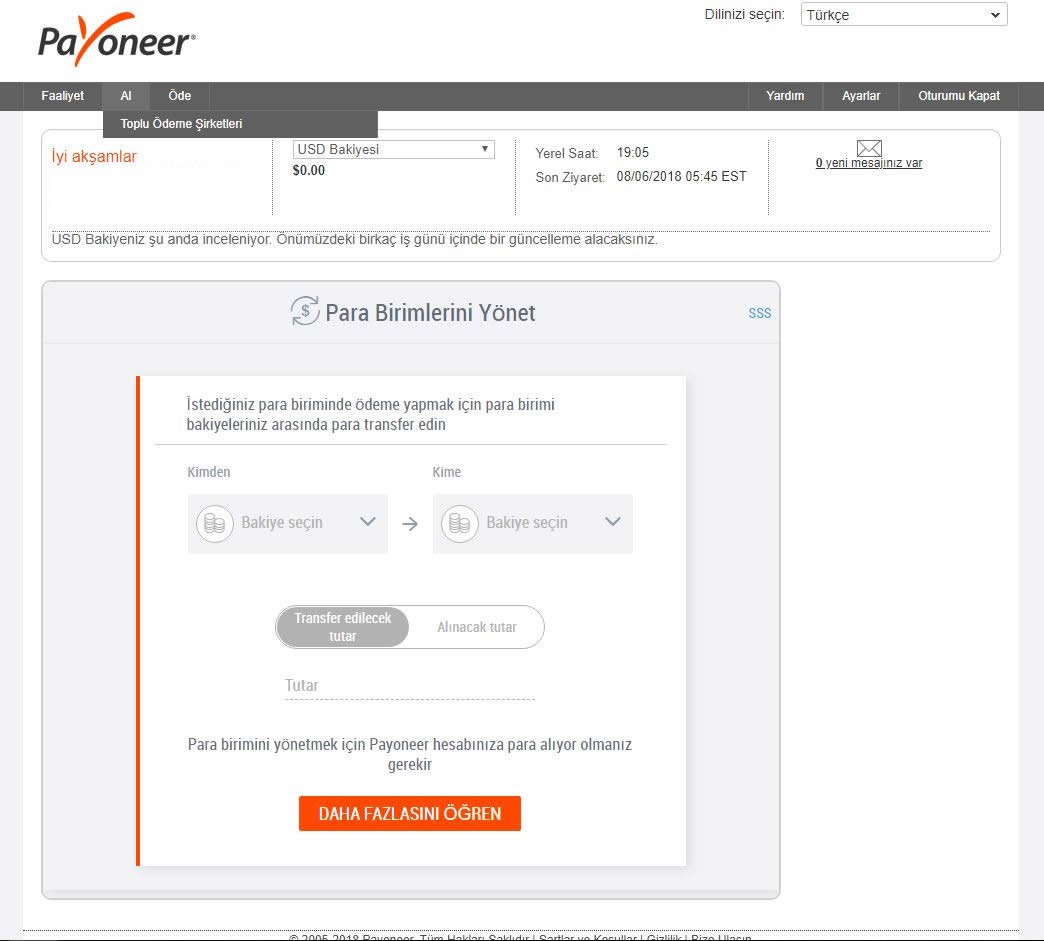
Task: Switch to 'Alınacak tutar' toggle option
Action: click(477, 627)
